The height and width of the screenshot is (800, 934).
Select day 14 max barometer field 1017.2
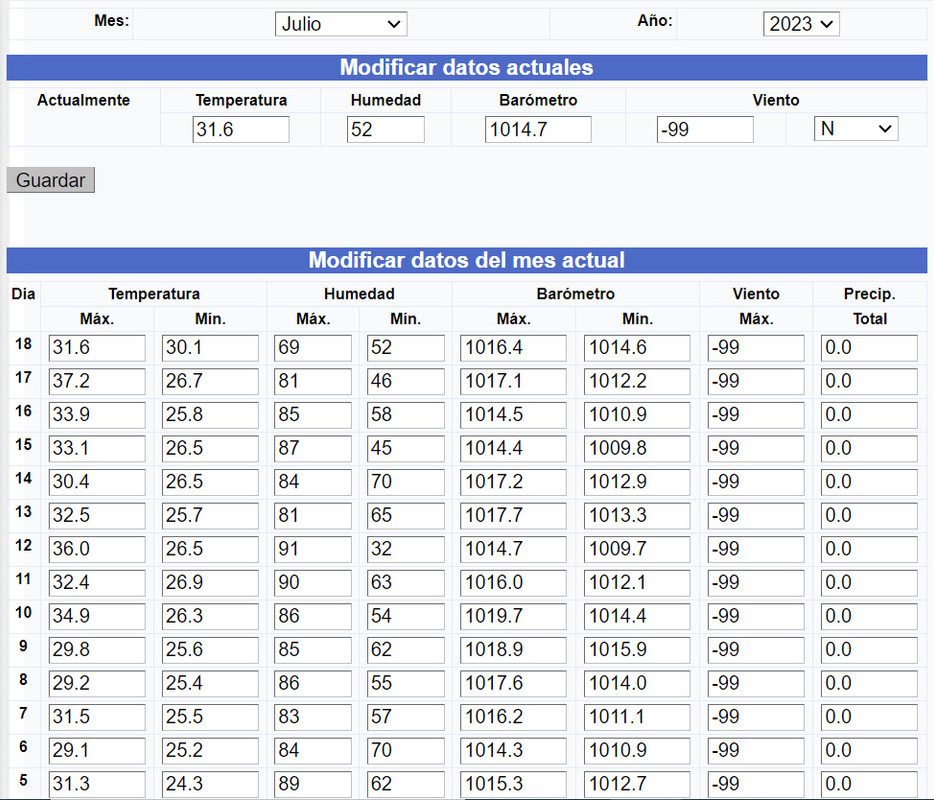click(513, 482)
